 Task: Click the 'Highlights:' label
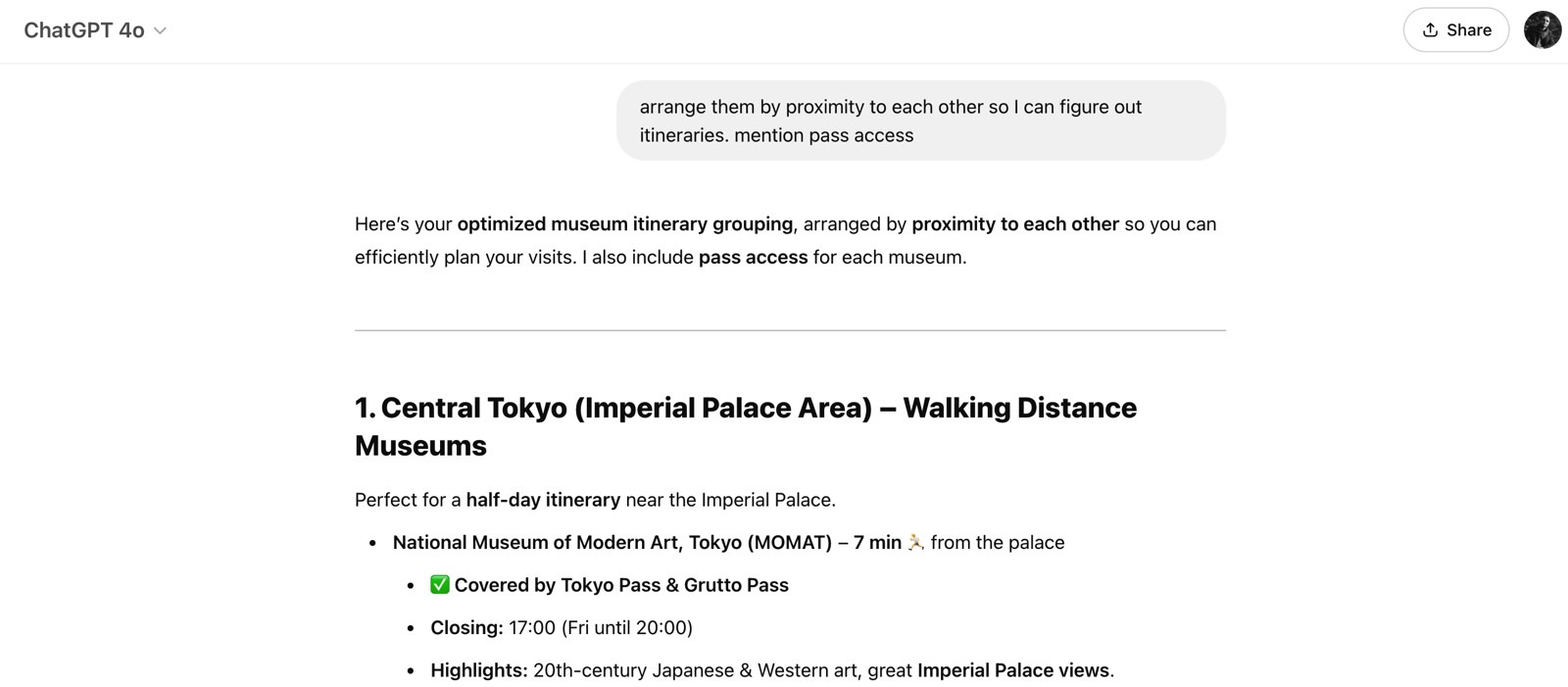tap(478, 671)
